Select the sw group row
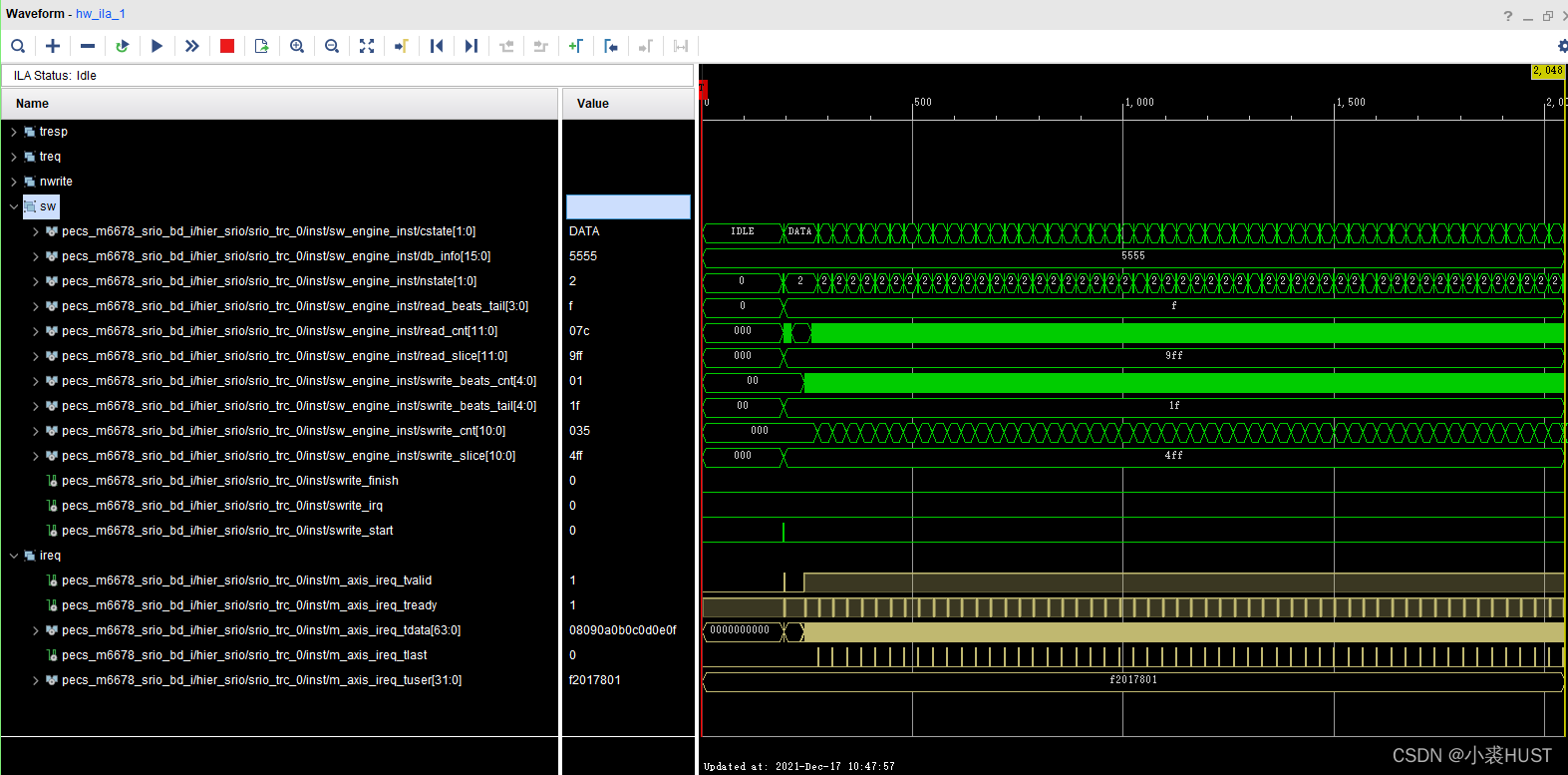1568x775 pixels. (279, 206)
